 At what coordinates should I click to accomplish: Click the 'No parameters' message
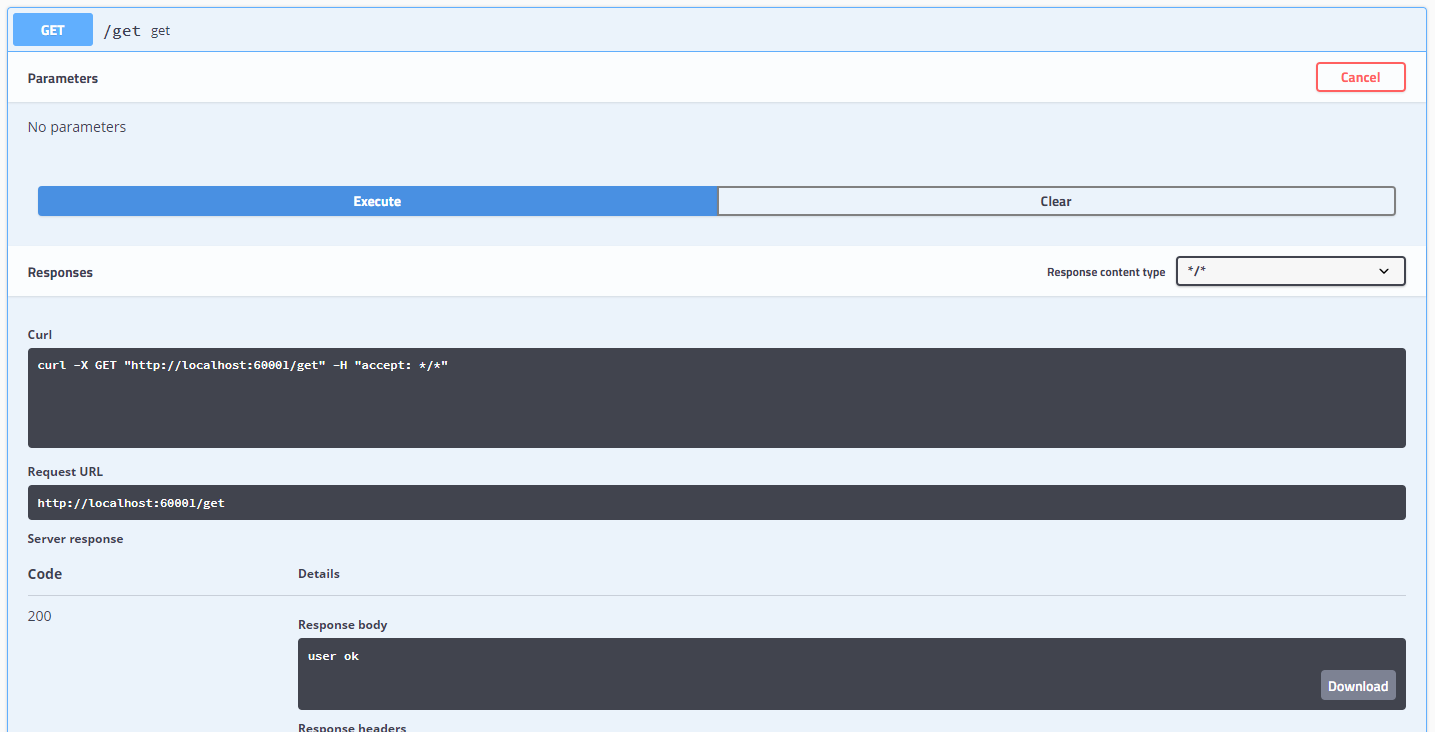pyautogui.click(x=76, y=126)
